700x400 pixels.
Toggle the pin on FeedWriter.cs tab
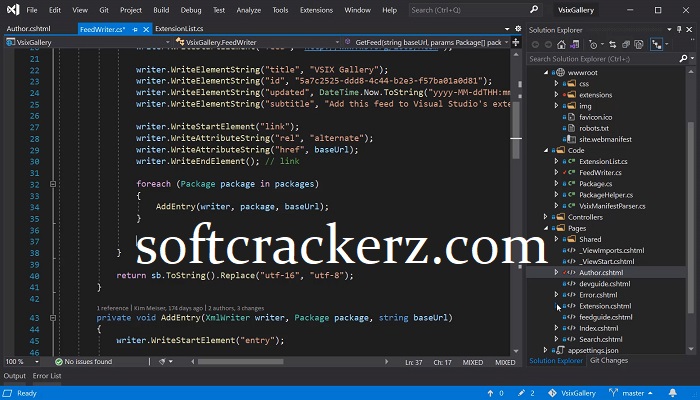pyautogui.click(x=135, y=29)
